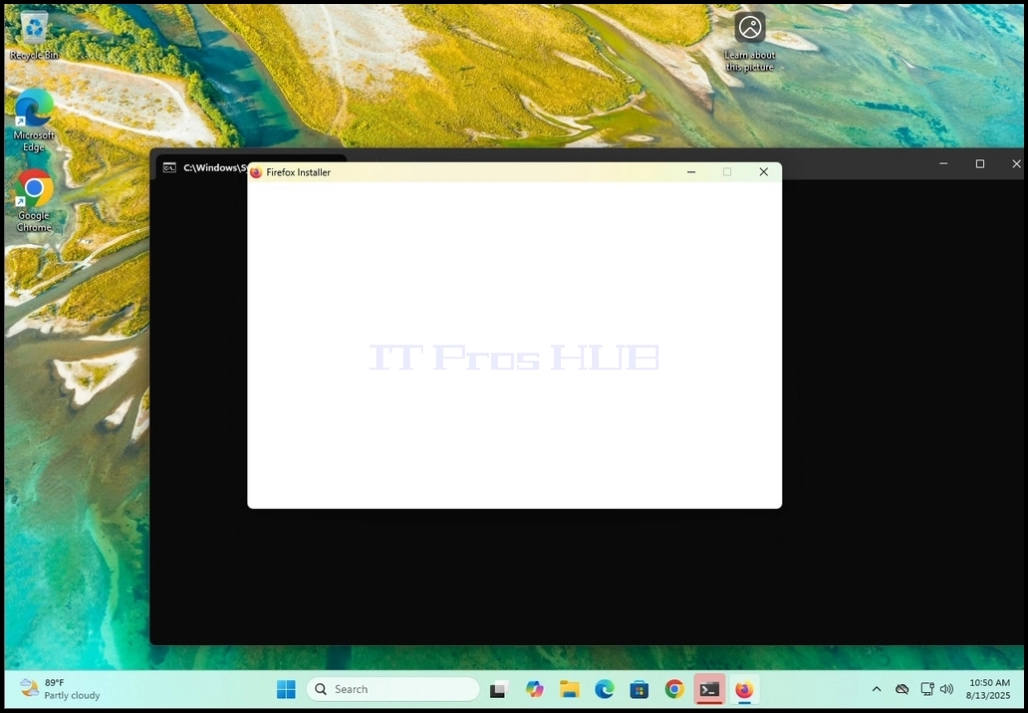Open Microsoft Store from the taskbar
Image resolution: width=1028 pixels, height=713 pixels.
tap(639, 689)
